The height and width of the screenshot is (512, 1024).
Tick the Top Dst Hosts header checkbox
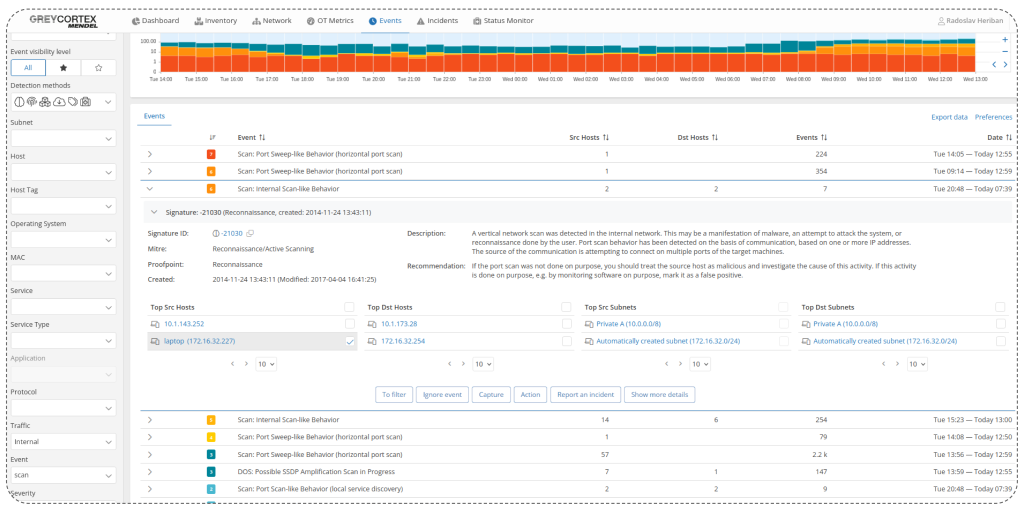566,307
